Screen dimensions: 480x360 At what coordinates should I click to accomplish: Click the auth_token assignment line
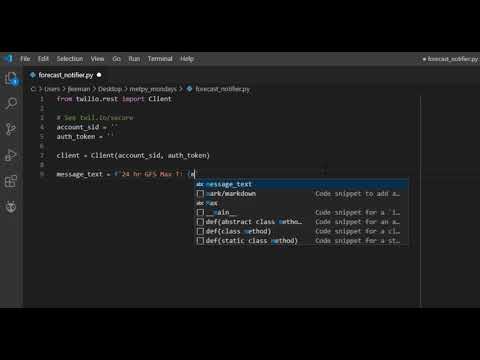(x=85, y=136)
